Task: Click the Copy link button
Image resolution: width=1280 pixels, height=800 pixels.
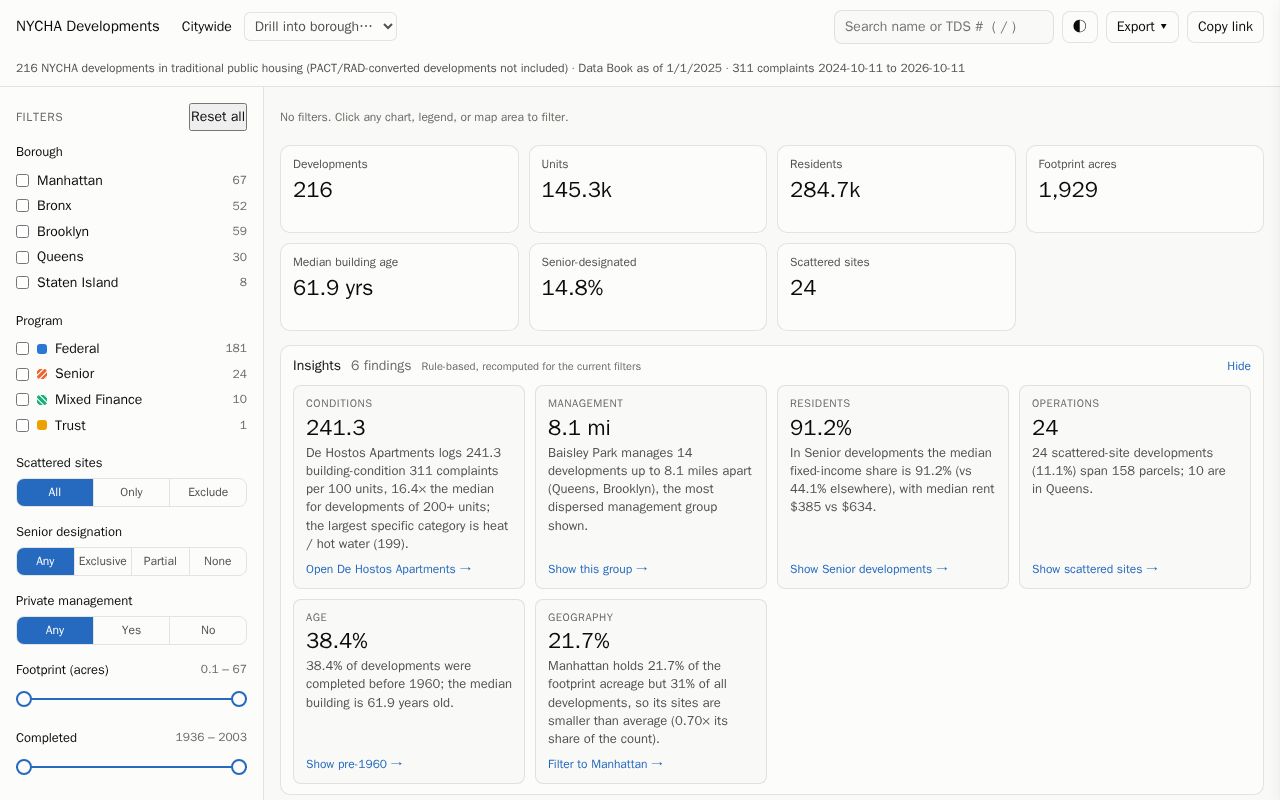Action: [1225, 27]
